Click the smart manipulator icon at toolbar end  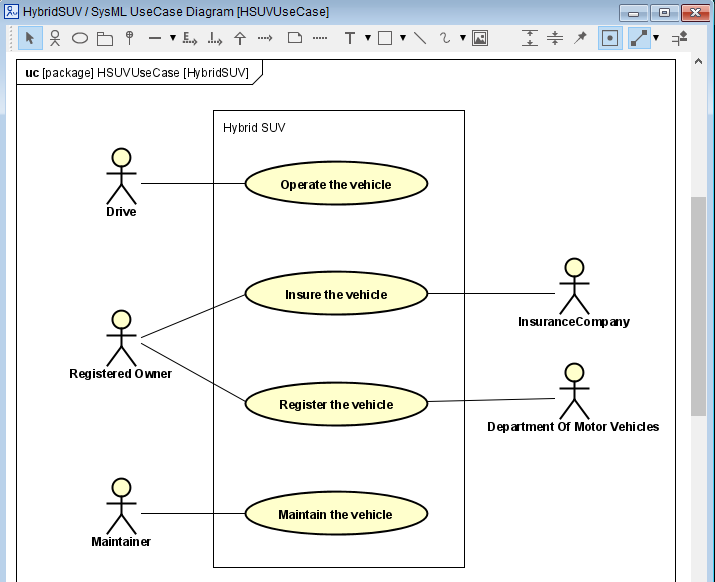[679, 38]
